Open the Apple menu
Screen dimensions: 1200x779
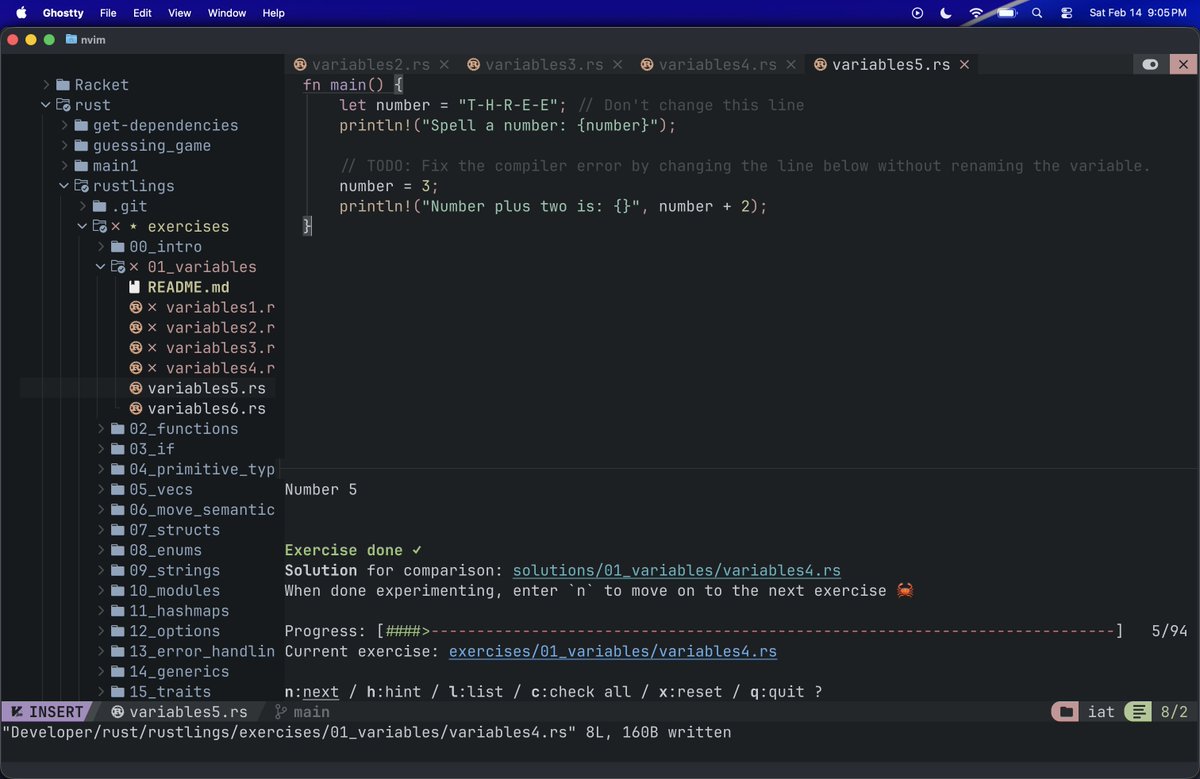pyautogui.click(x=20, y=13)
